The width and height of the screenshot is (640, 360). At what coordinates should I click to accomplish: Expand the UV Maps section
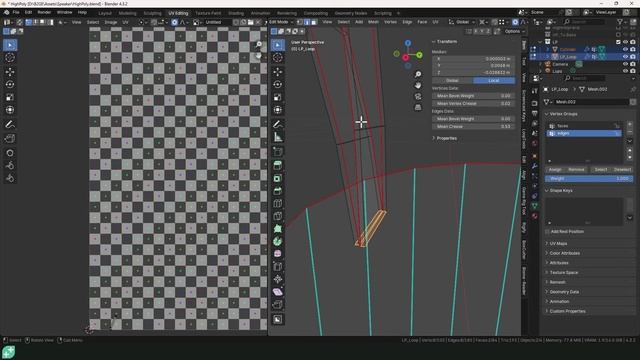[558, 243]
